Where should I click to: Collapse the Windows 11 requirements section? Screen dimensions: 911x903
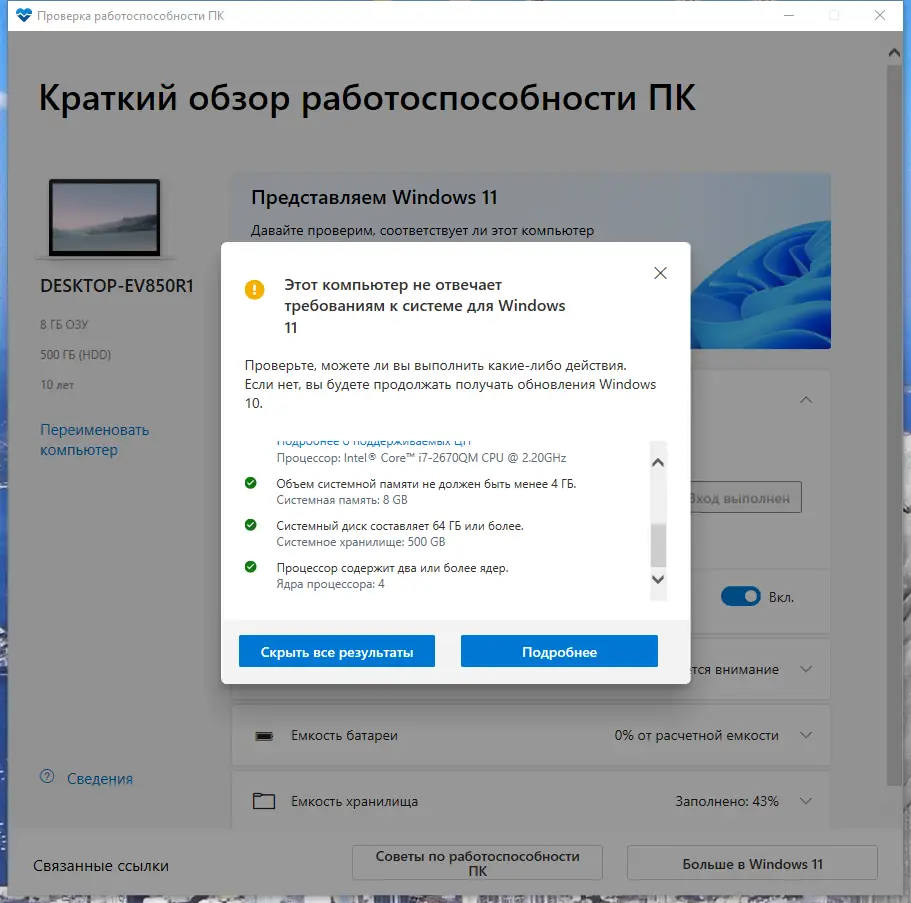pos(806,399)
